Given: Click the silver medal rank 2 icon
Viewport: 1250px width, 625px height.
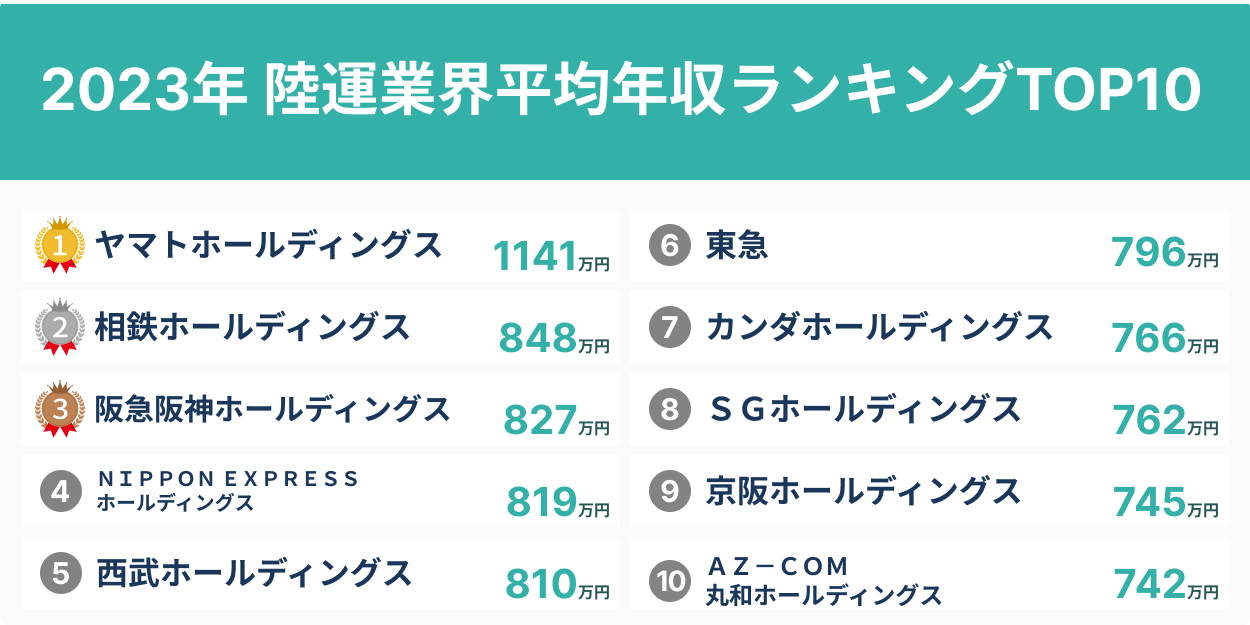Looking at the screenshot, I should [x=60, y=327].
